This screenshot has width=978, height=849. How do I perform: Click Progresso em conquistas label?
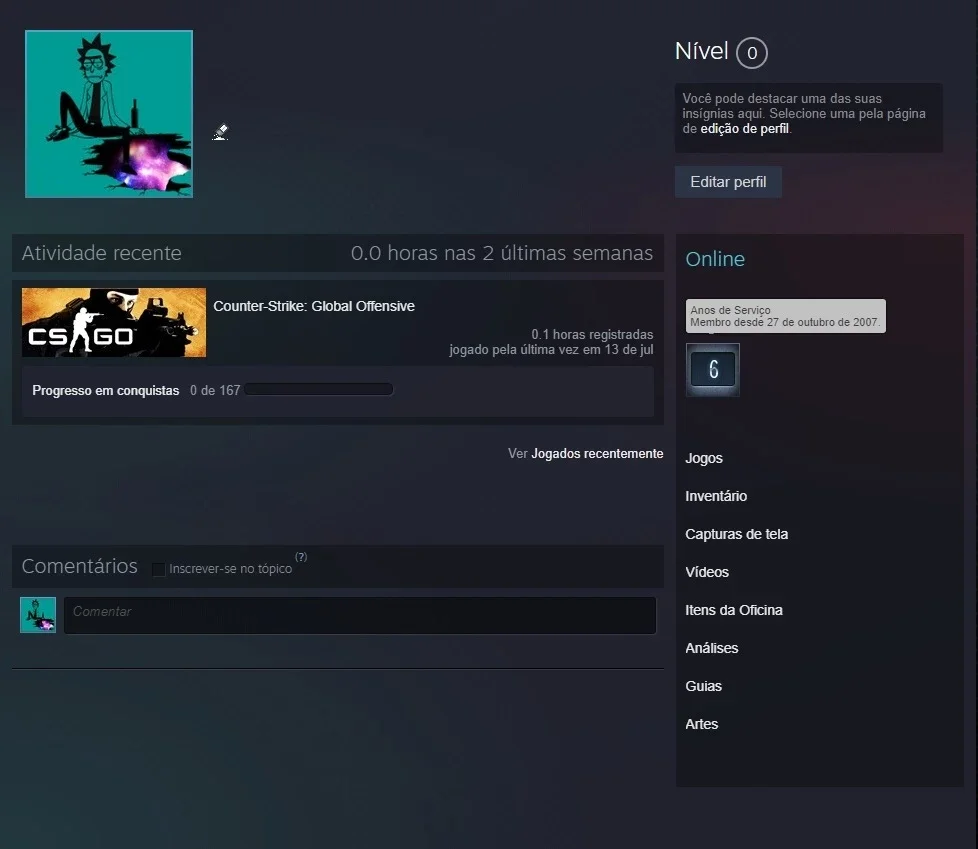pos(105,391)
